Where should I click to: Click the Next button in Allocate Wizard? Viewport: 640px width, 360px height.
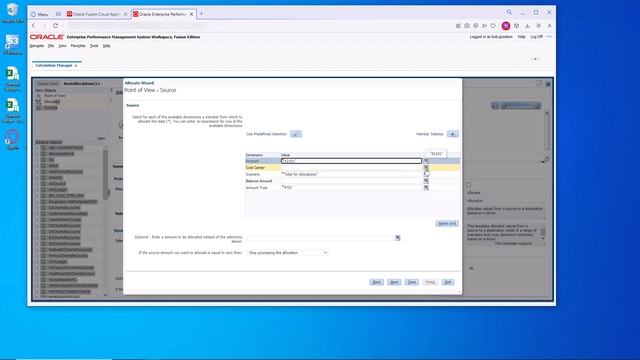394,282
